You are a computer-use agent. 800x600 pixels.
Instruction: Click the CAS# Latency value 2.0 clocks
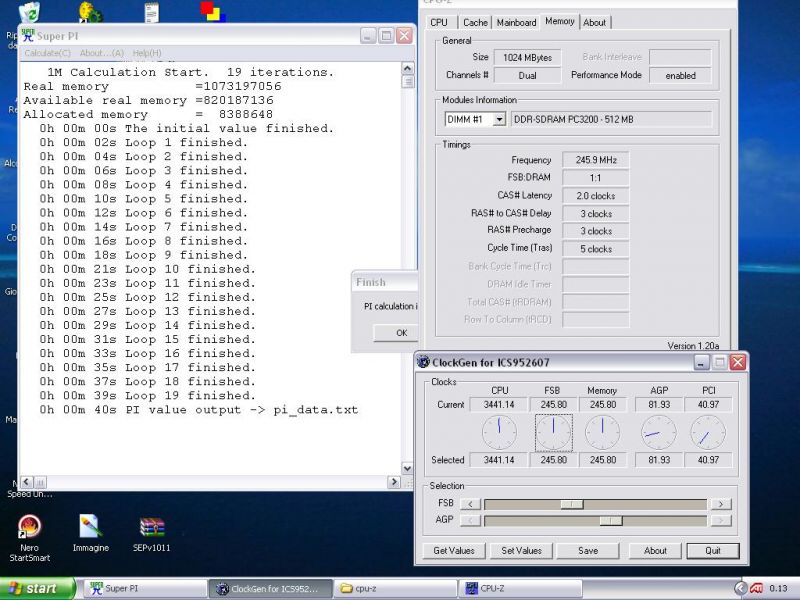[x=595, y=195]
